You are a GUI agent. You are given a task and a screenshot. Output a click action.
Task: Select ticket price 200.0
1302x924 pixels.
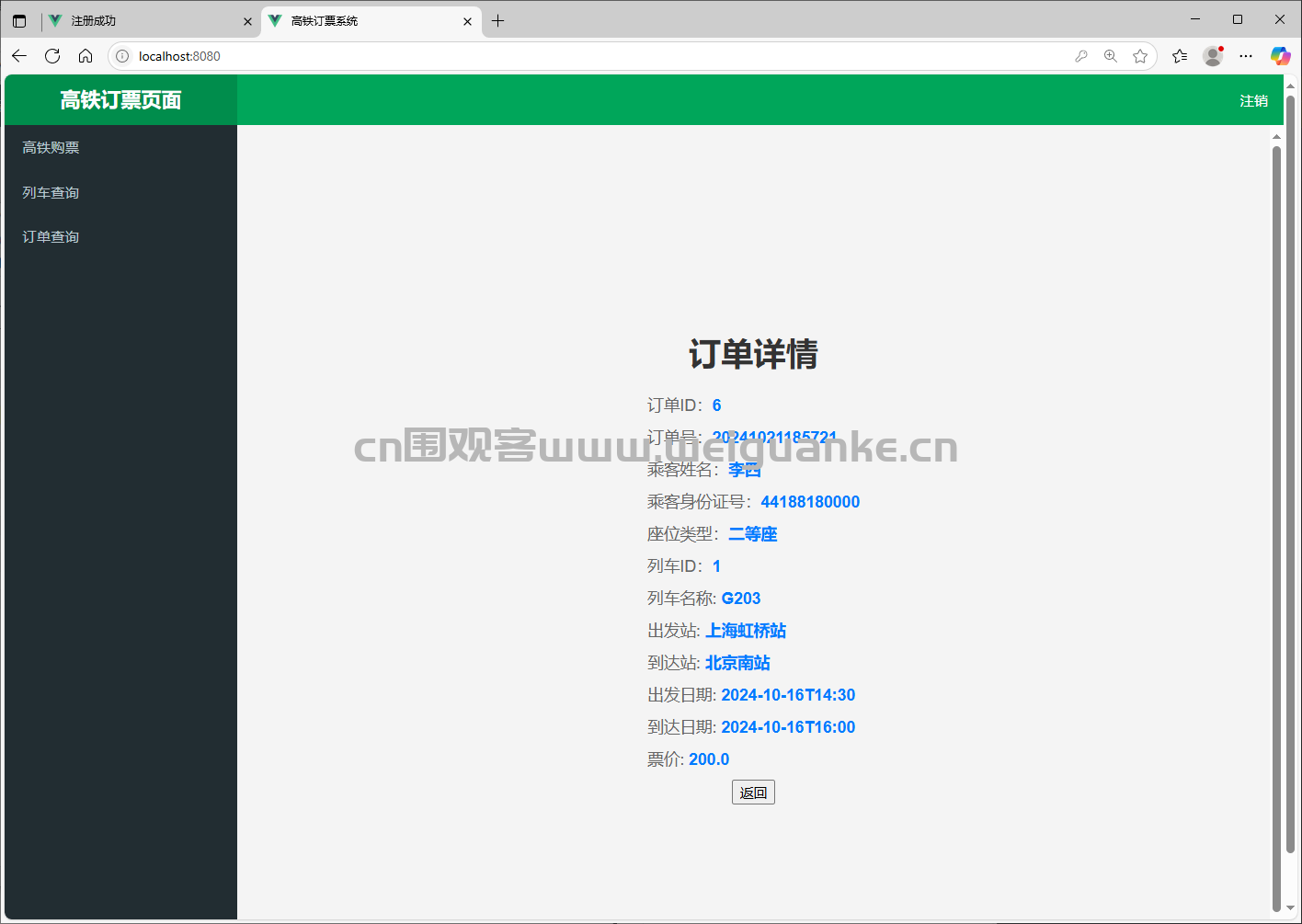point(709,759)
